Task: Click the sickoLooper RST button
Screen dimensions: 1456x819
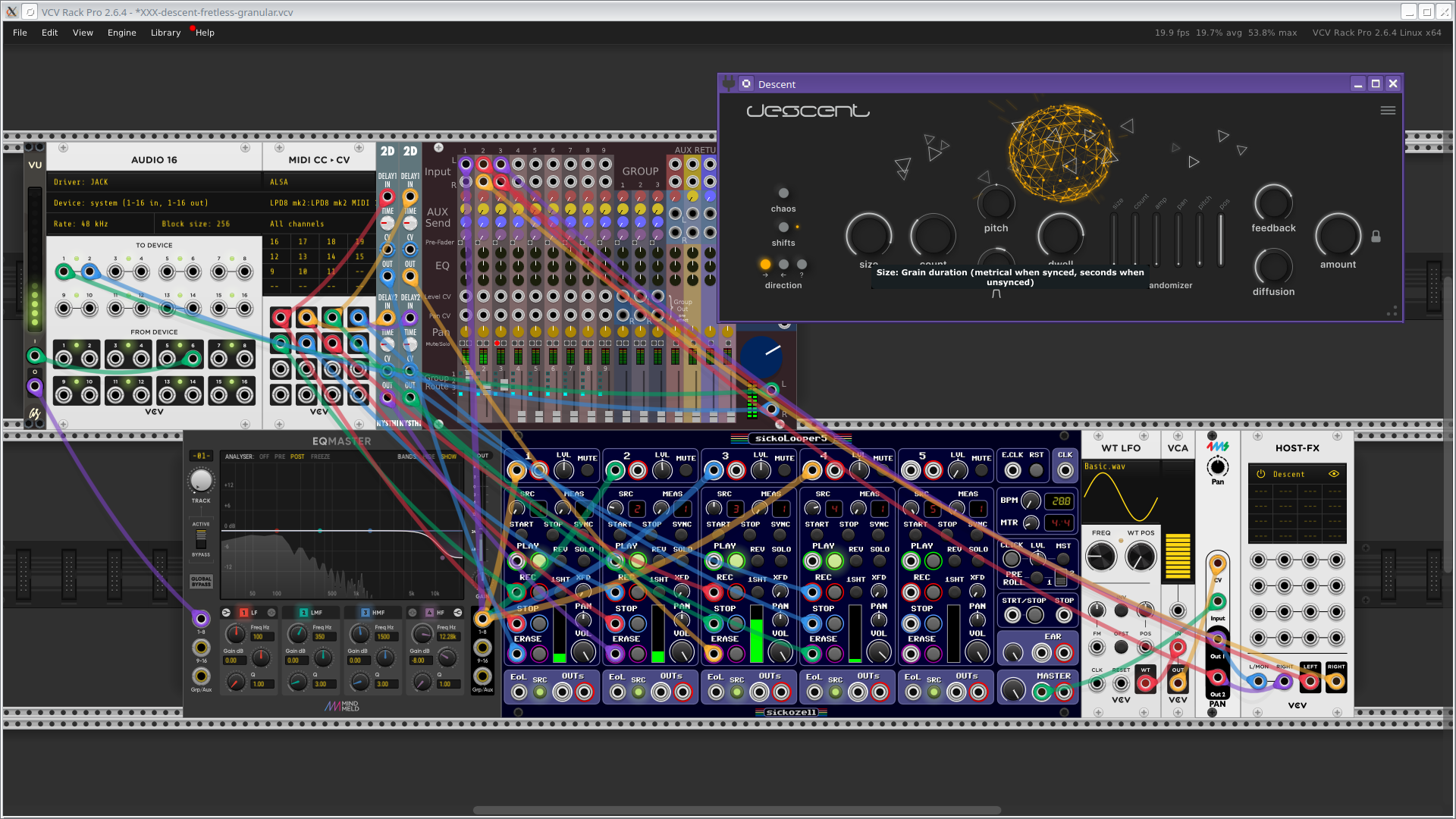Action: [x=1036, y=470]
